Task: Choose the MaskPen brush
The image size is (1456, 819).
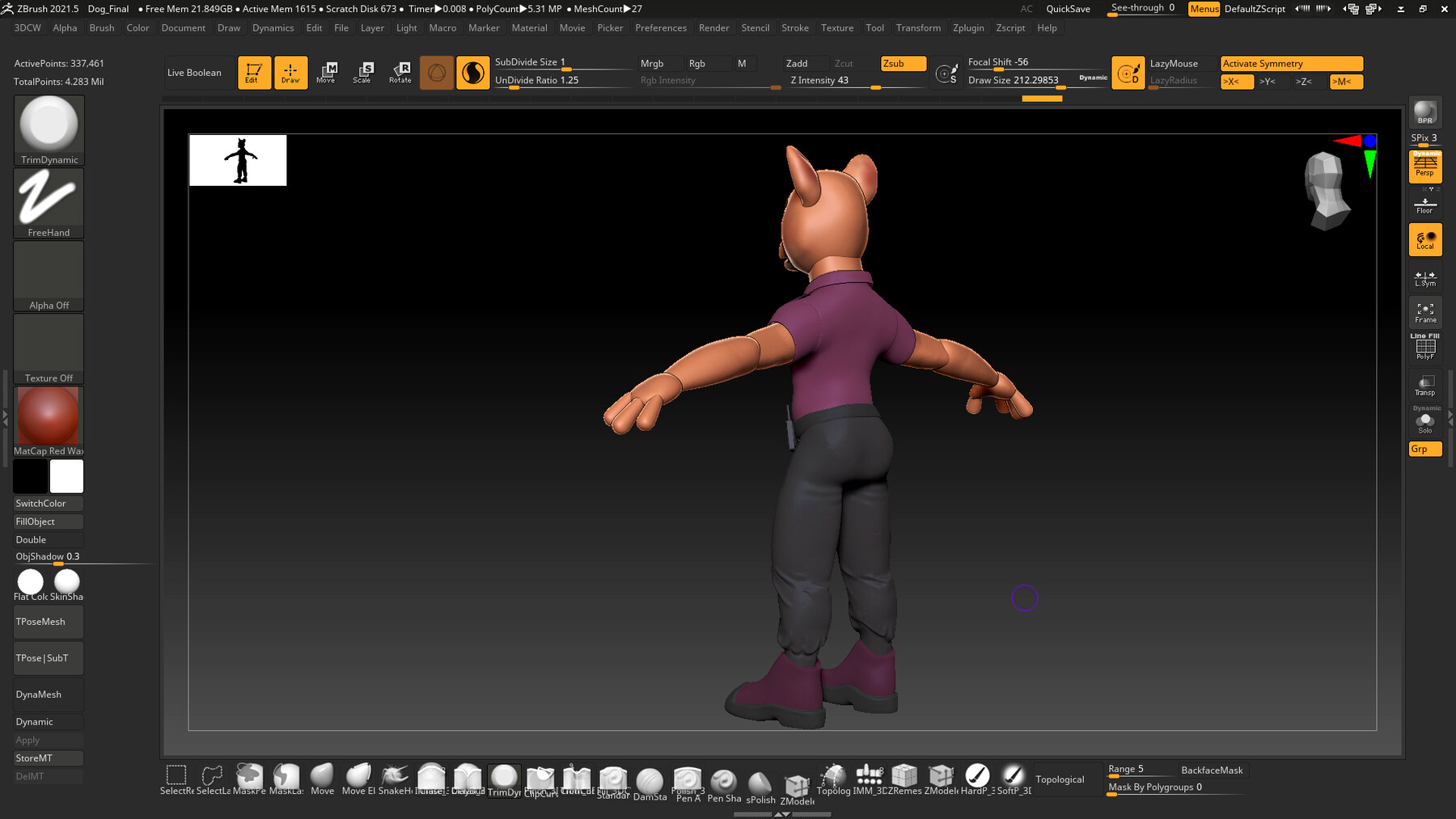Action: tap(249, 779)
